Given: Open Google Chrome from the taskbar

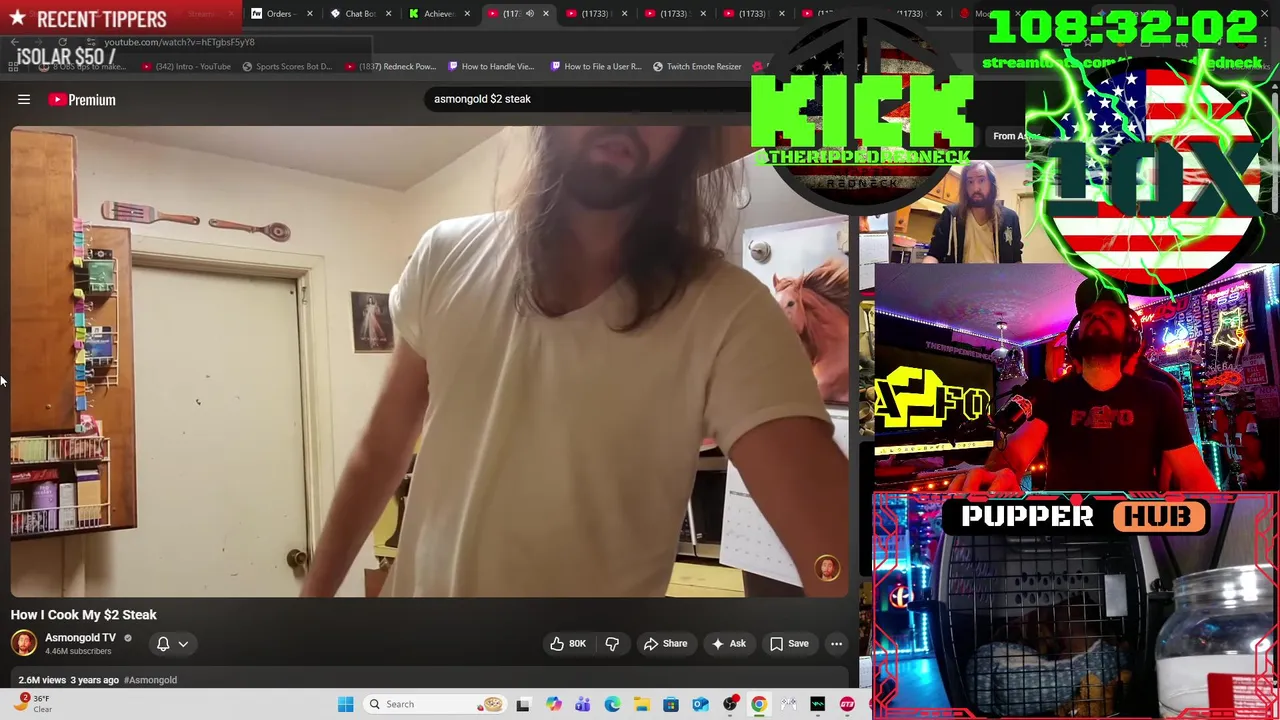Looking at the screenshot, I should pyautogui.click(x=759, y=704).
